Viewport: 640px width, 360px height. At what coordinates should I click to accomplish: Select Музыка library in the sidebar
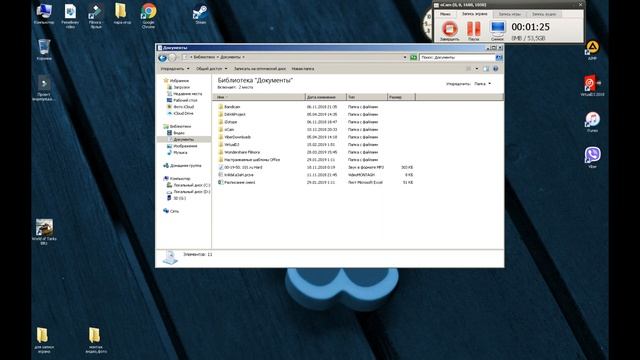coord(178,153)
